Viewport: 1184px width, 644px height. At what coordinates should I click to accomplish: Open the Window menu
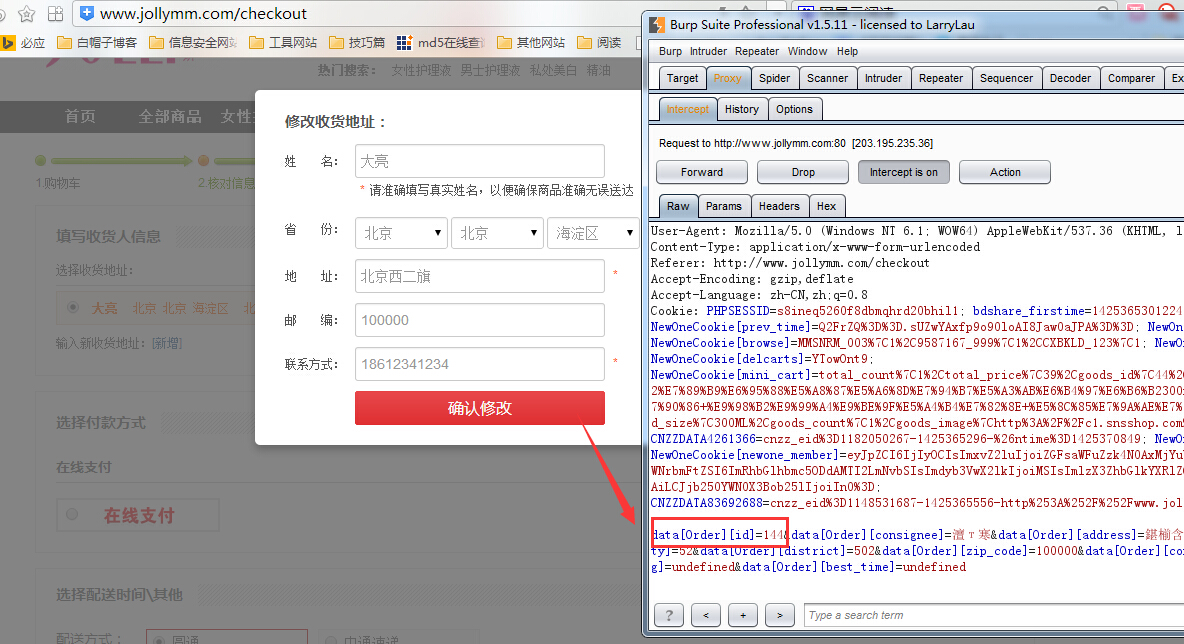[x=807, y=51]
